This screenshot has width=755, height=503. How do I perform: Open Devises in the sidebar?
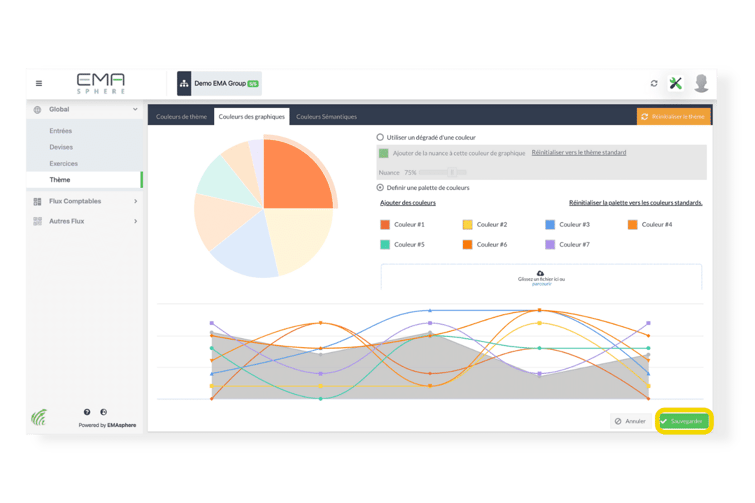61,147
